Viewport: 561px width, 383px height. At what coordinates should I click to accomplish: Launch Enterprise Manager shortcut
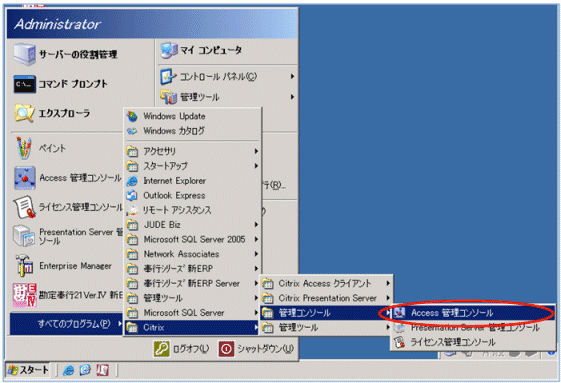coord(63,266)
